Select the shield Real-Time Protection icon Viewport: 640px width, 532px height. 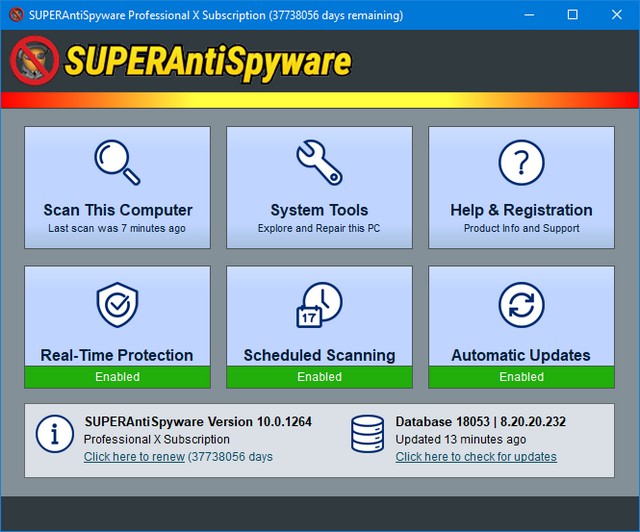[117, 305]
